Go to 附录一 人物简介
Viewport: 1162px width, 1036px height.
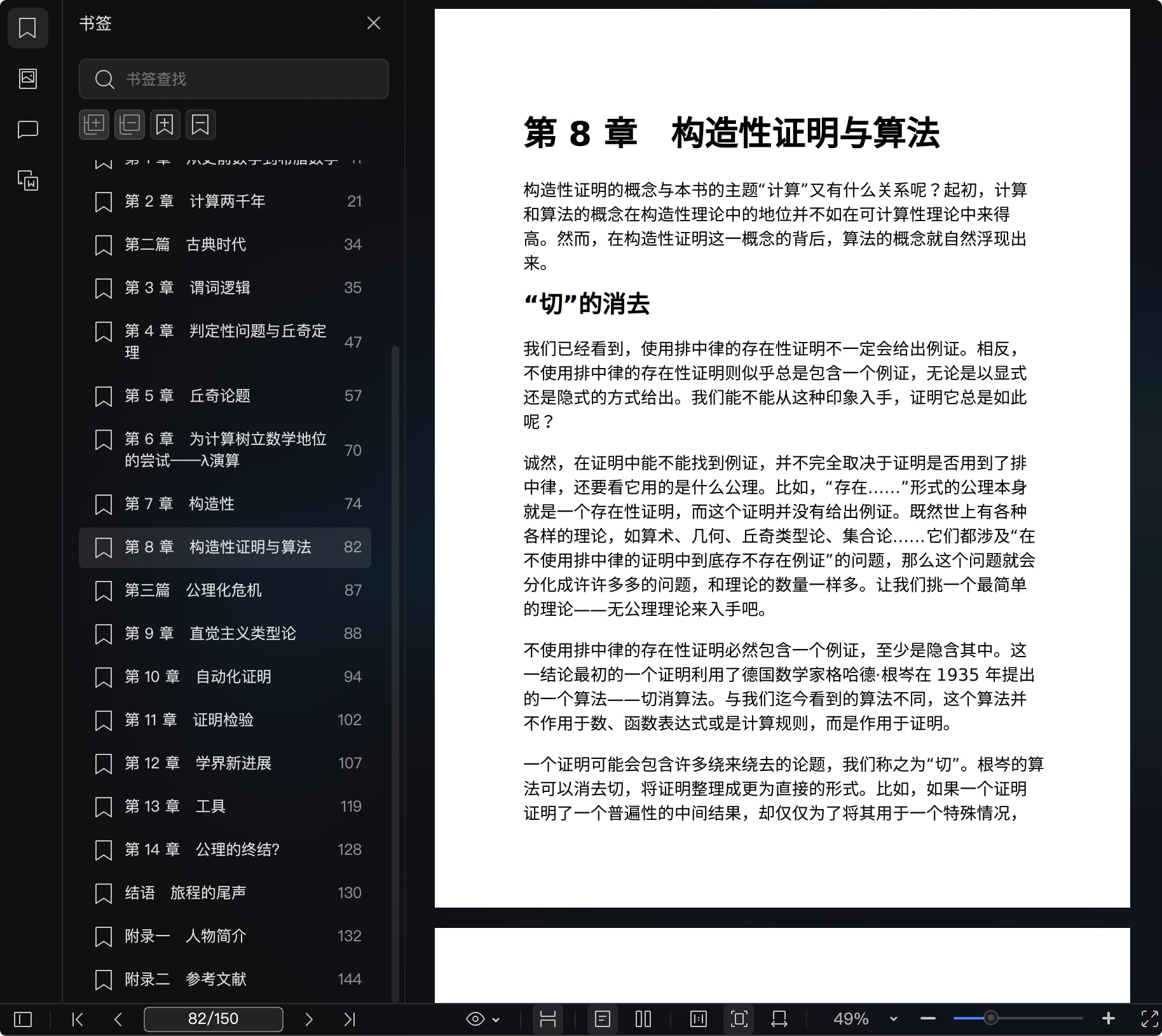pyautogui.click(x=225, y=936)
